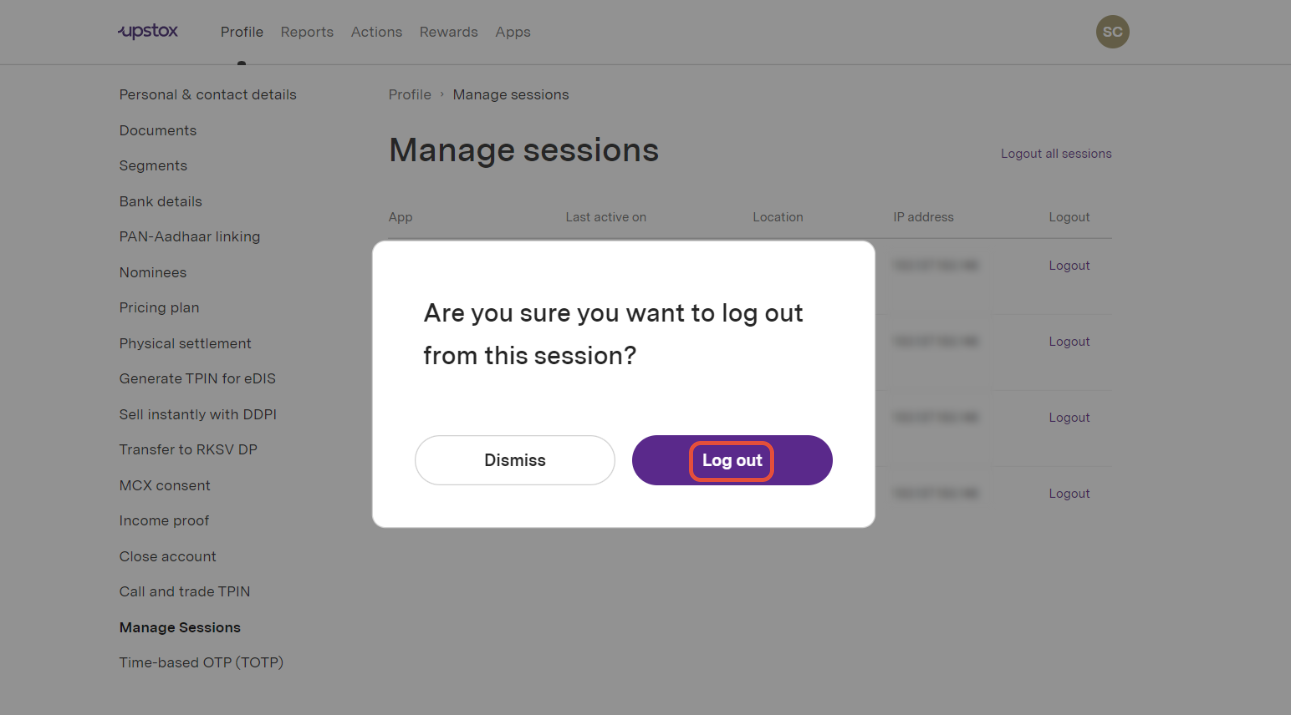Image resolution: width=1291 pixels, height=715 pixels.
Task: Go to Bank details section
Action: pyautogui.click(x=160, y=201)
